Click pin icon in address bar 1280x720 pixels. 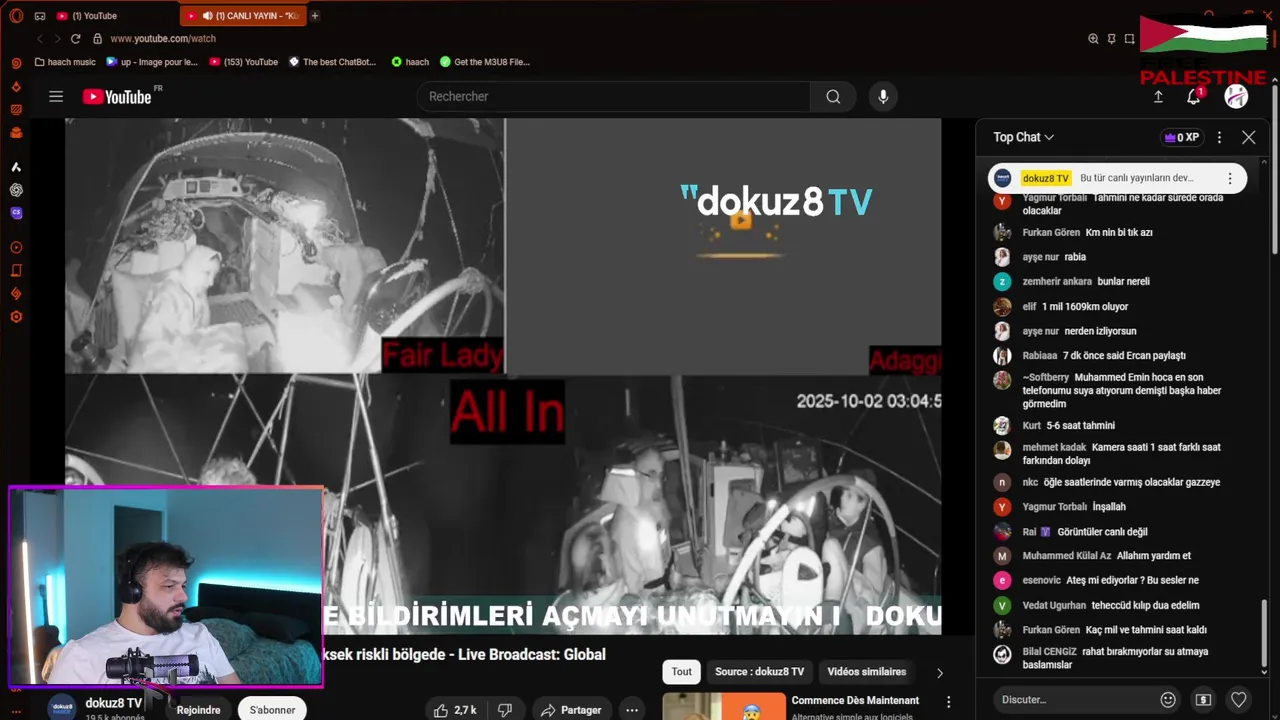1111,39
